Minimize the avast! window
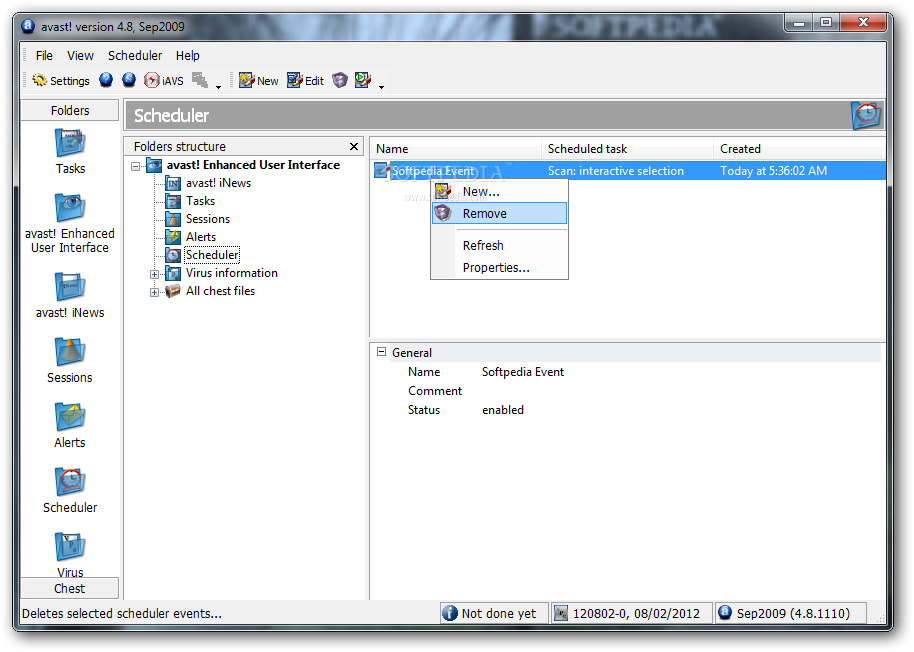Screen dimensions: 914x652 coord(799,23)
